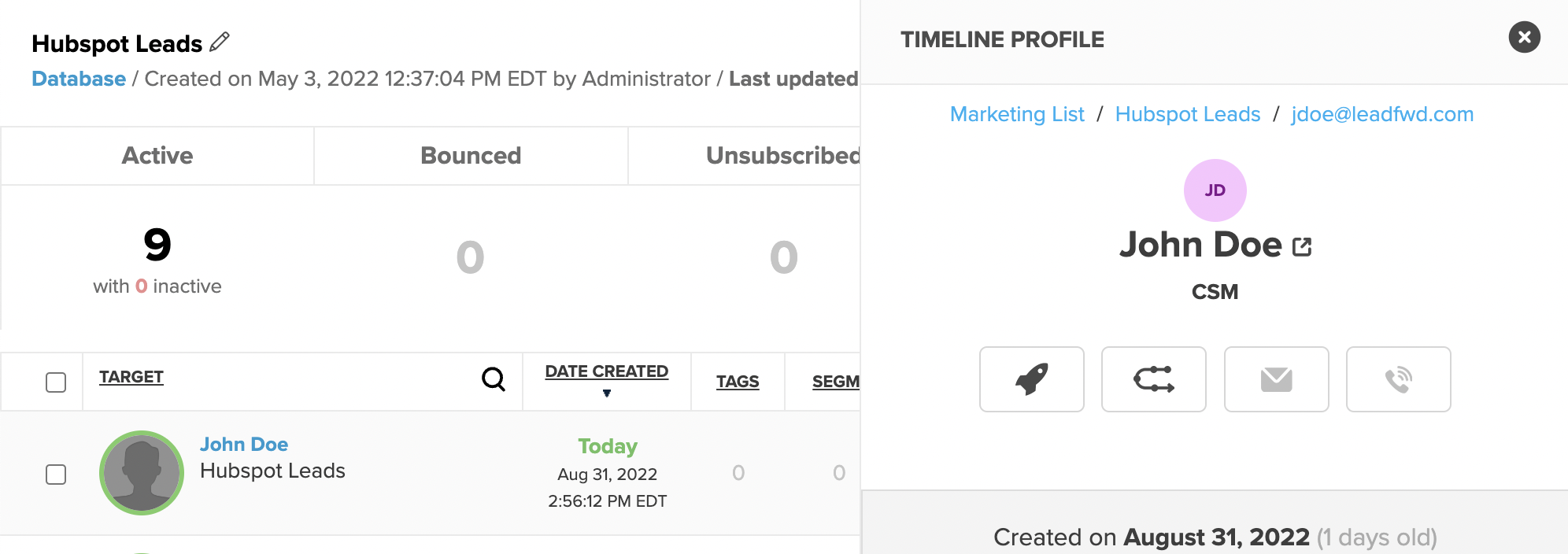Tick the select-all checkbox in the table header
The width and height of the screenshot is (1568, 554).
[56, 382]
